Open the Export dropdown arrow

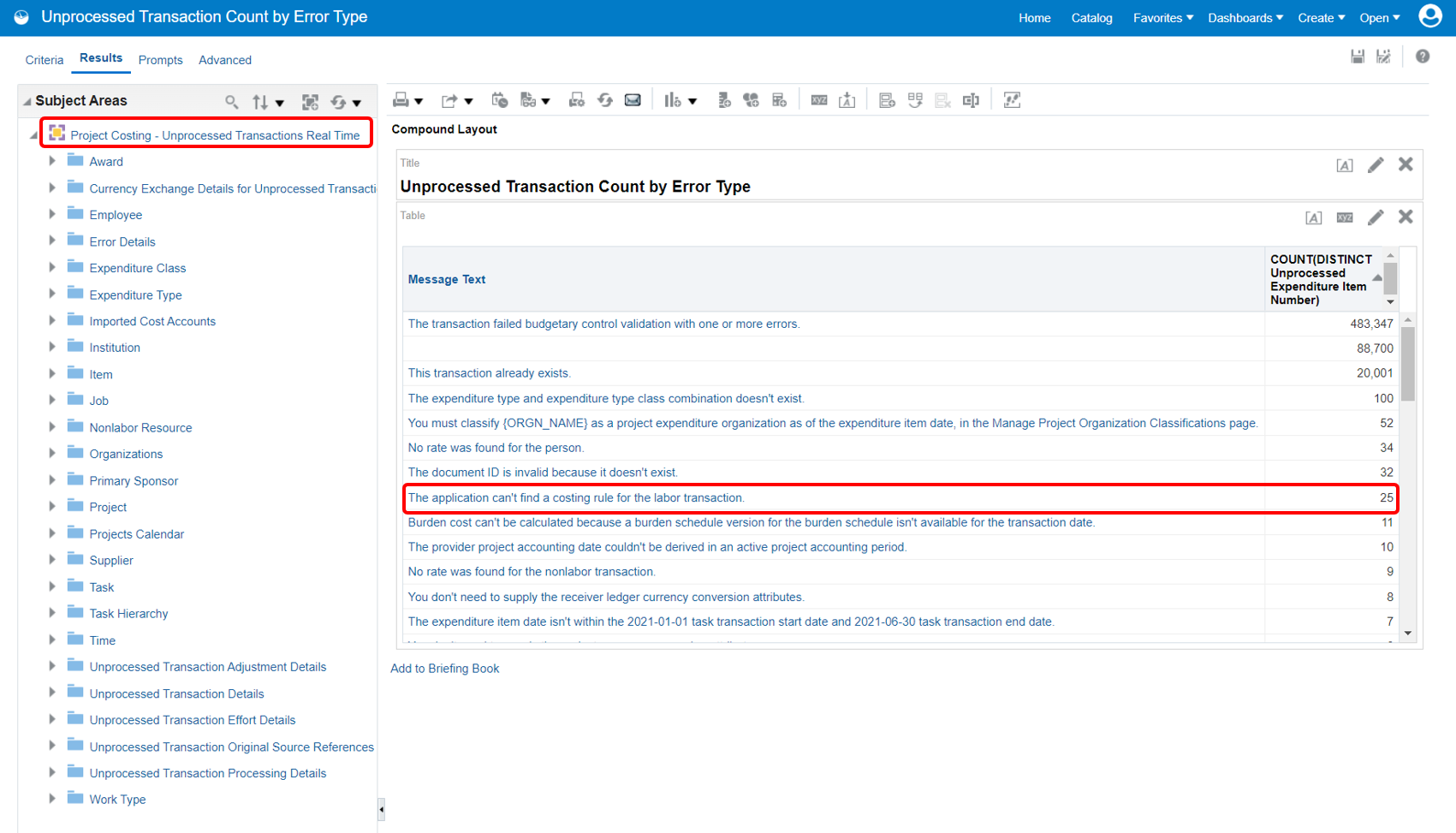pos(468,102)
